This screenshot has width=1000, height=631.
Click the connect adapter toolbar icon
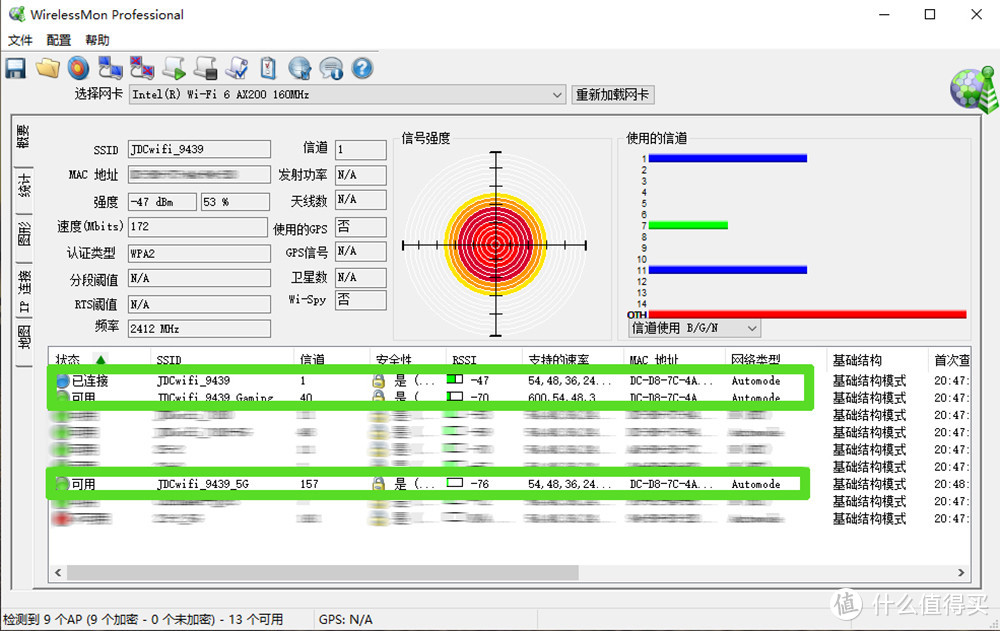coord(110,67)
